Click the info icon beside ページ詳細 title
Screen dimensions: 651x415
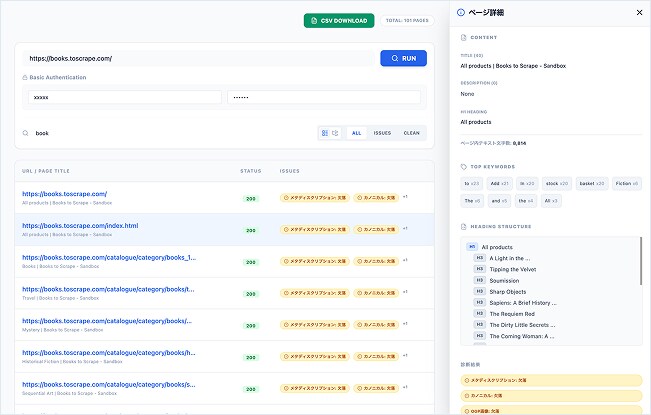(461, 12)
